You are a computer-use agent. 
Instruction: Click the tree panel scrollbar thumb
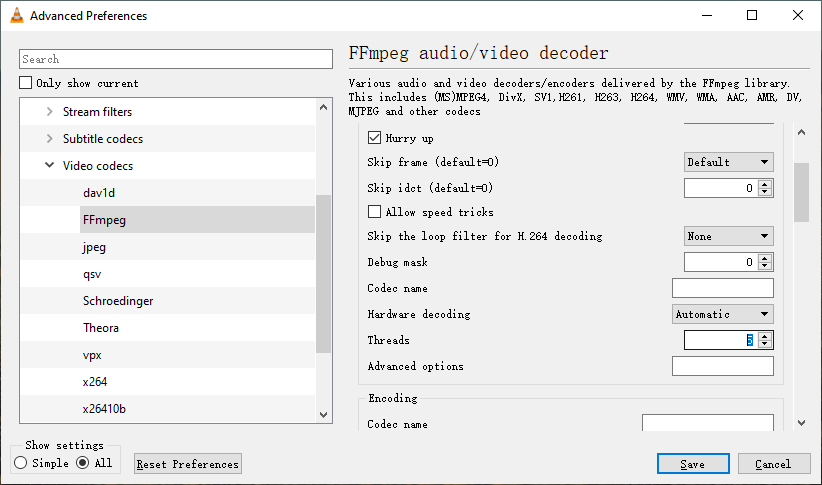tap(323, 274)
